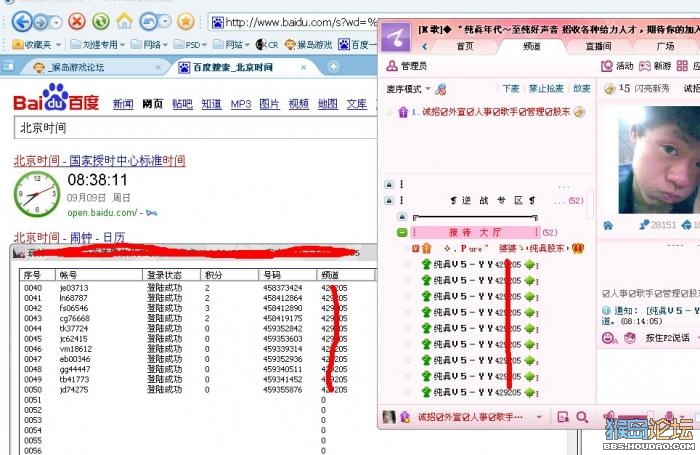Open 活动 activities icon in YY window
700x455 pixels.
tap(607, 66)
